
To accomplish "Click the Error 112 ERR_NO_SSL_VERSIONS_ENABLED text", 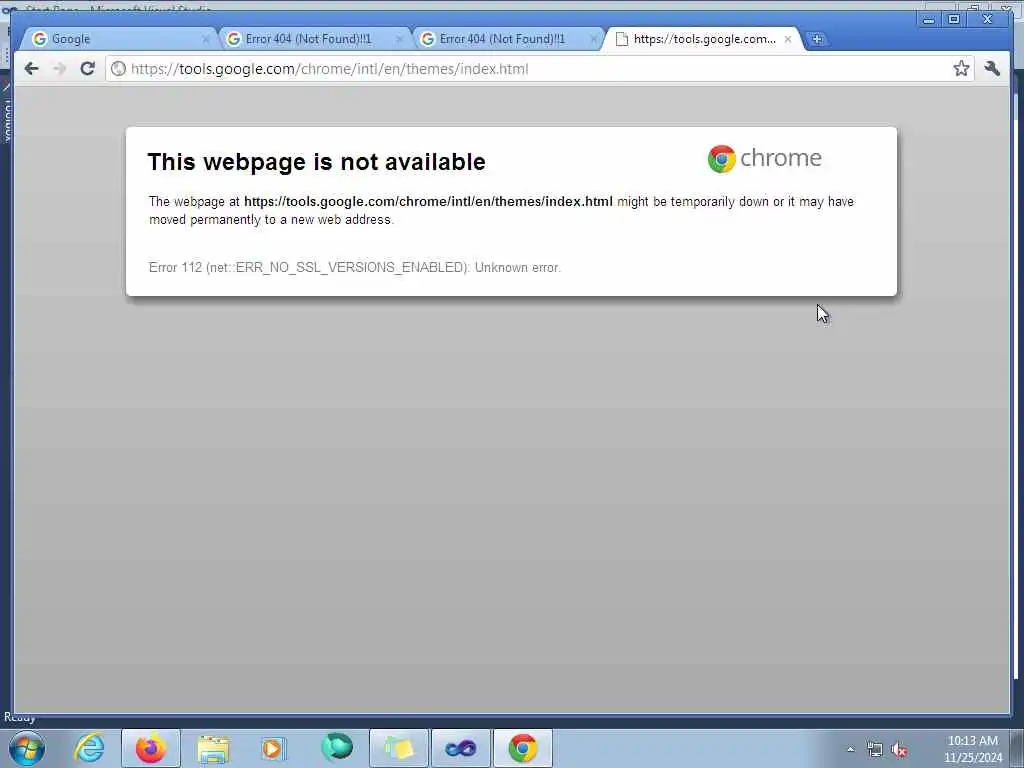I will (355, 267).
